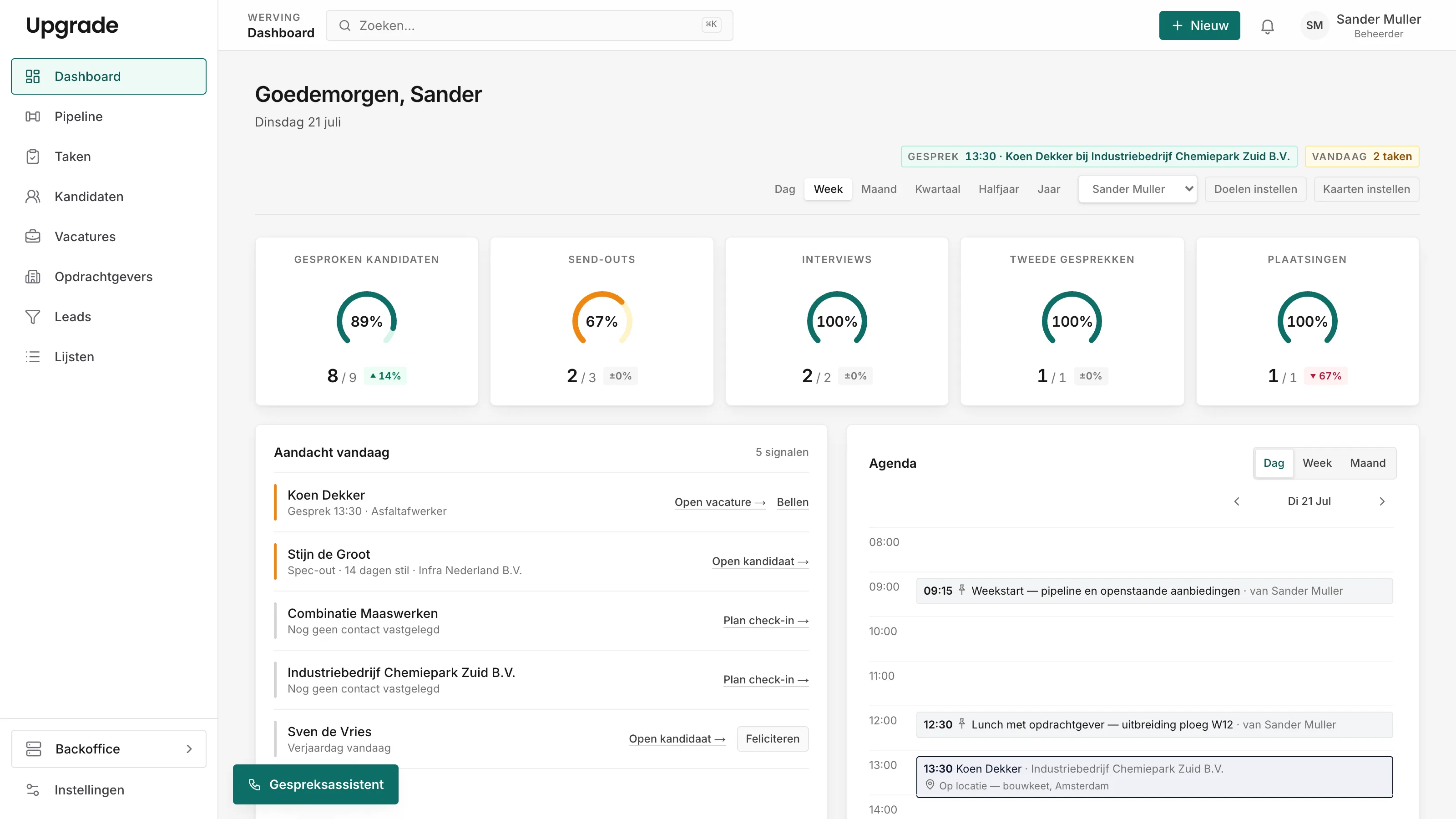Viewport: 1456px width, 819px height.
Task: Go to previous agenda day
Action: click(1237, 501)
